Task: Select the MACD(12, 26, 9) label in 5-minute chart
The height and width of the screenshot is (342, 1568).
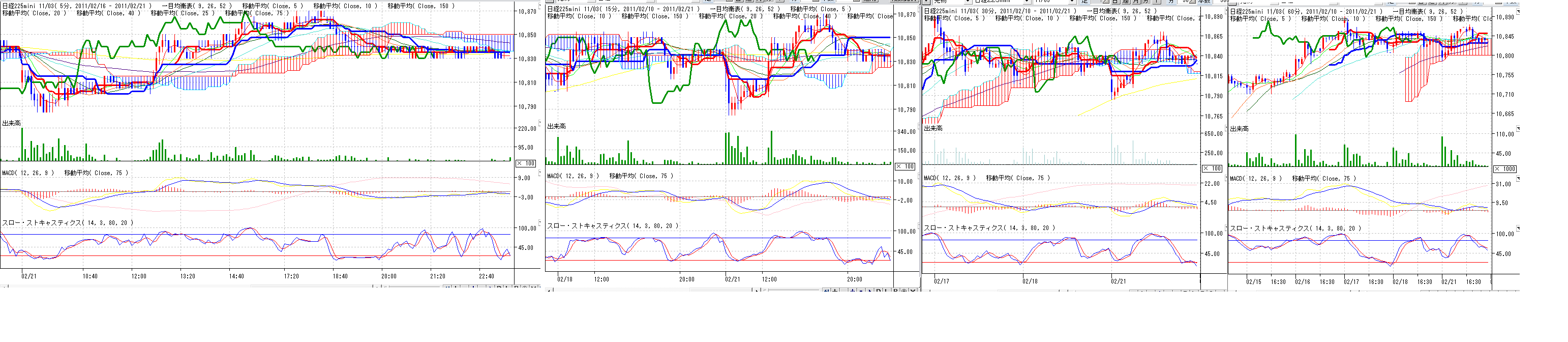Action: pyautogui.click(x=28, y=173)
